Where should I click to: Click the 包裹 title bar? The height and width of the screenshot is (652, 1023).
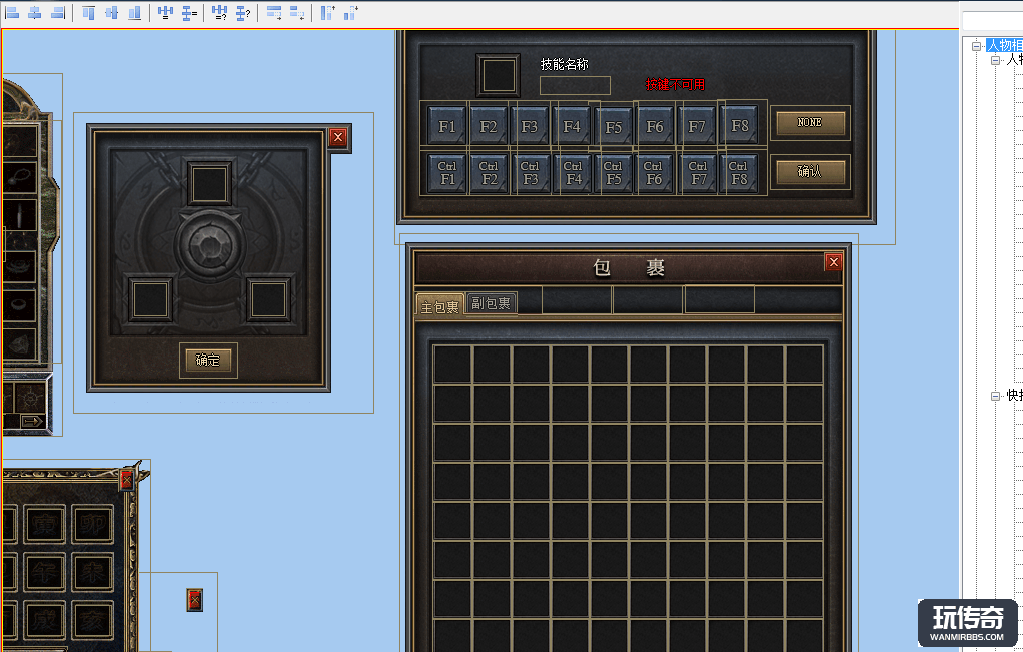(x=628, y=268)
